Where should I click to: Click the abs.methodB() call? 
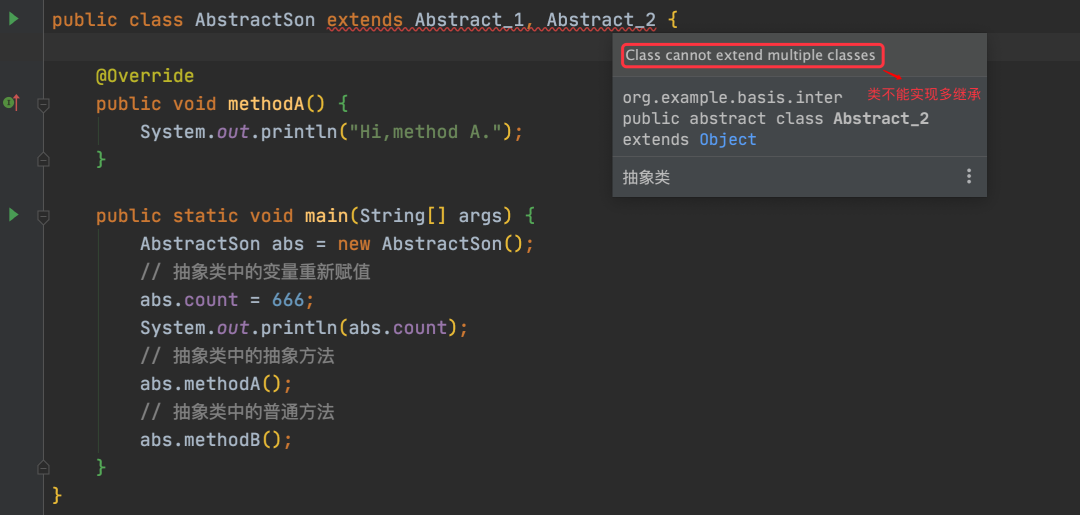pyautogui.click(x=211, y=440)
